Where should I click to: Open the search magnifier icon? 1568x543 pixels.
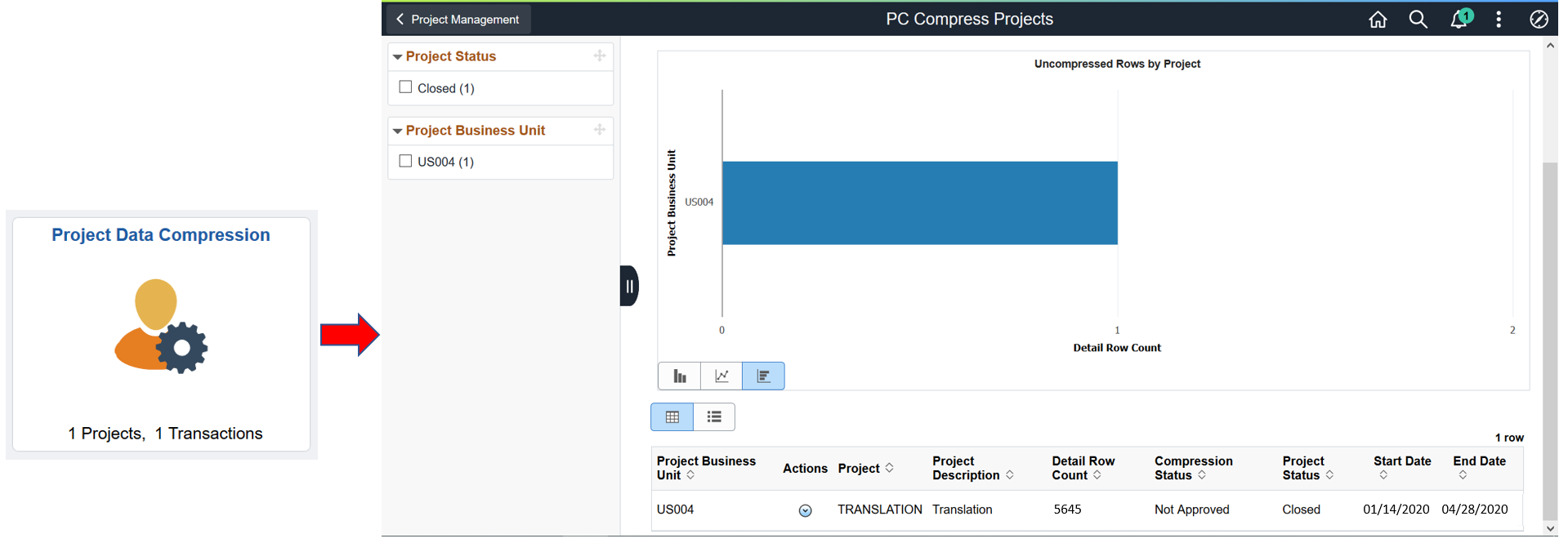coord(1418,20)
